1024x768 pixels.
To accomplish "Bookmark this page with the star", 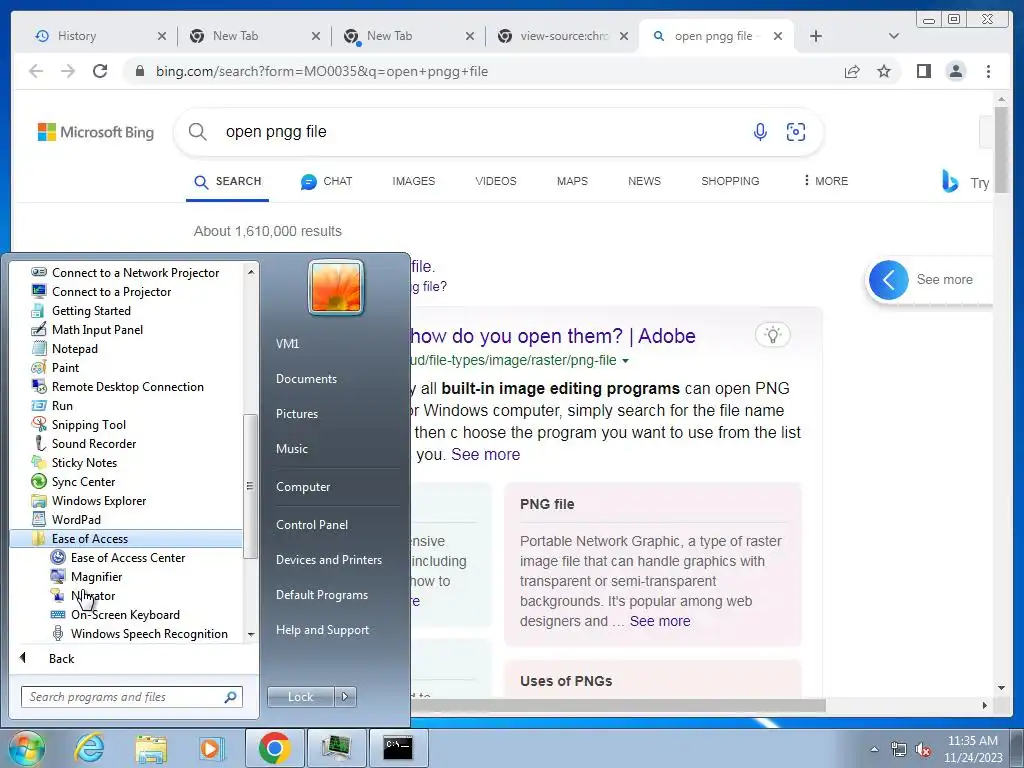I will point(884,71).
